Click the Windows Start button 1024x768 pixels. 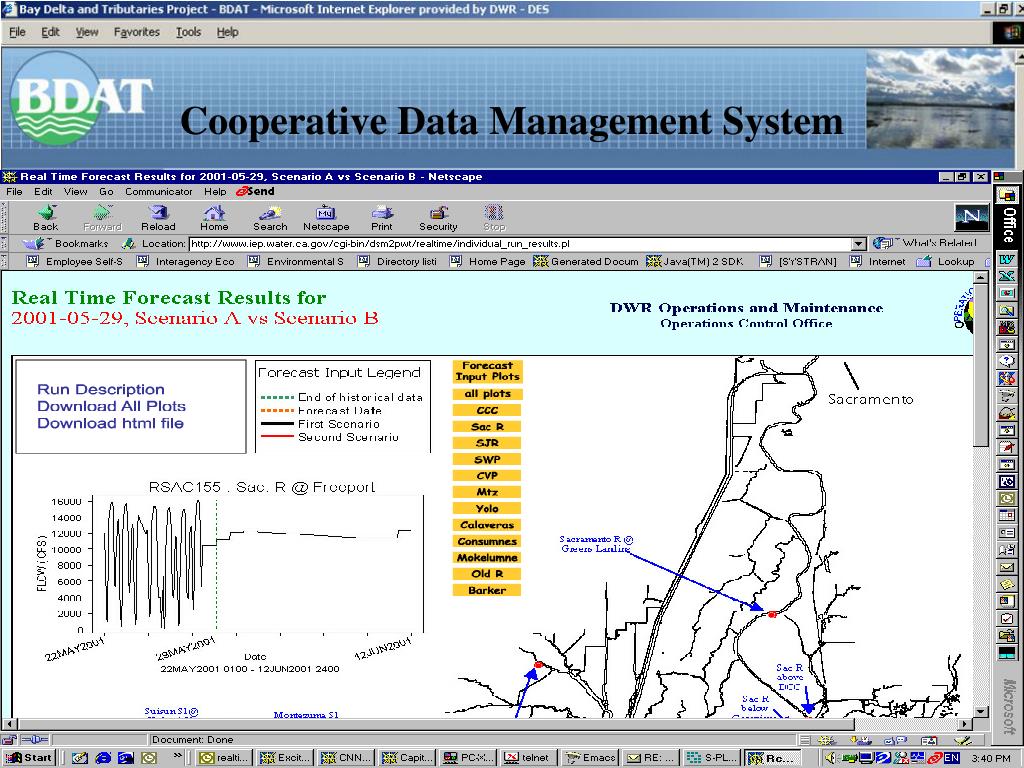pos(29,758)
